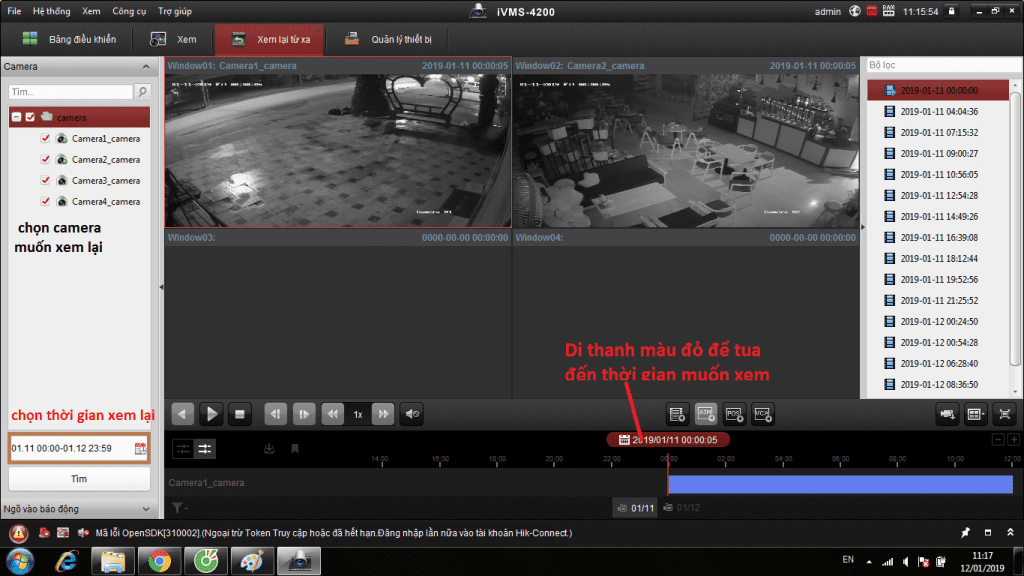This screenshot has width=1024, height=576.
Task: Click the fast forward speed button
Action: coord(383,413)
